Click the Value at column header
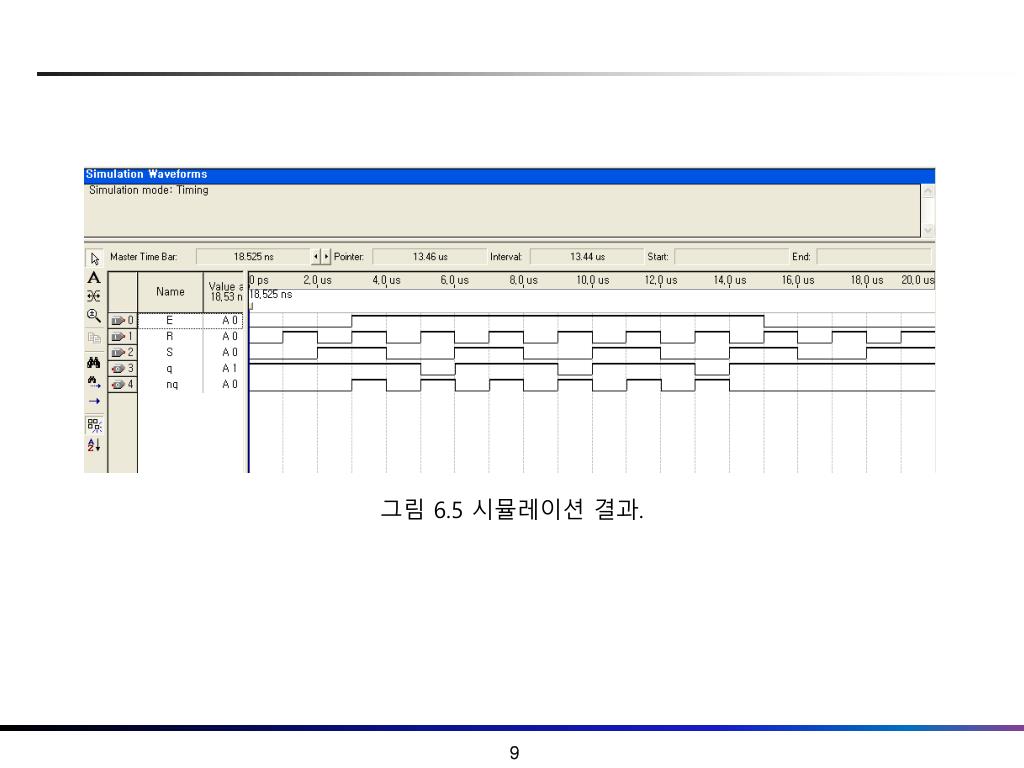The height and width of the screenshot is (768, 1024). click(x=224, y=292)
